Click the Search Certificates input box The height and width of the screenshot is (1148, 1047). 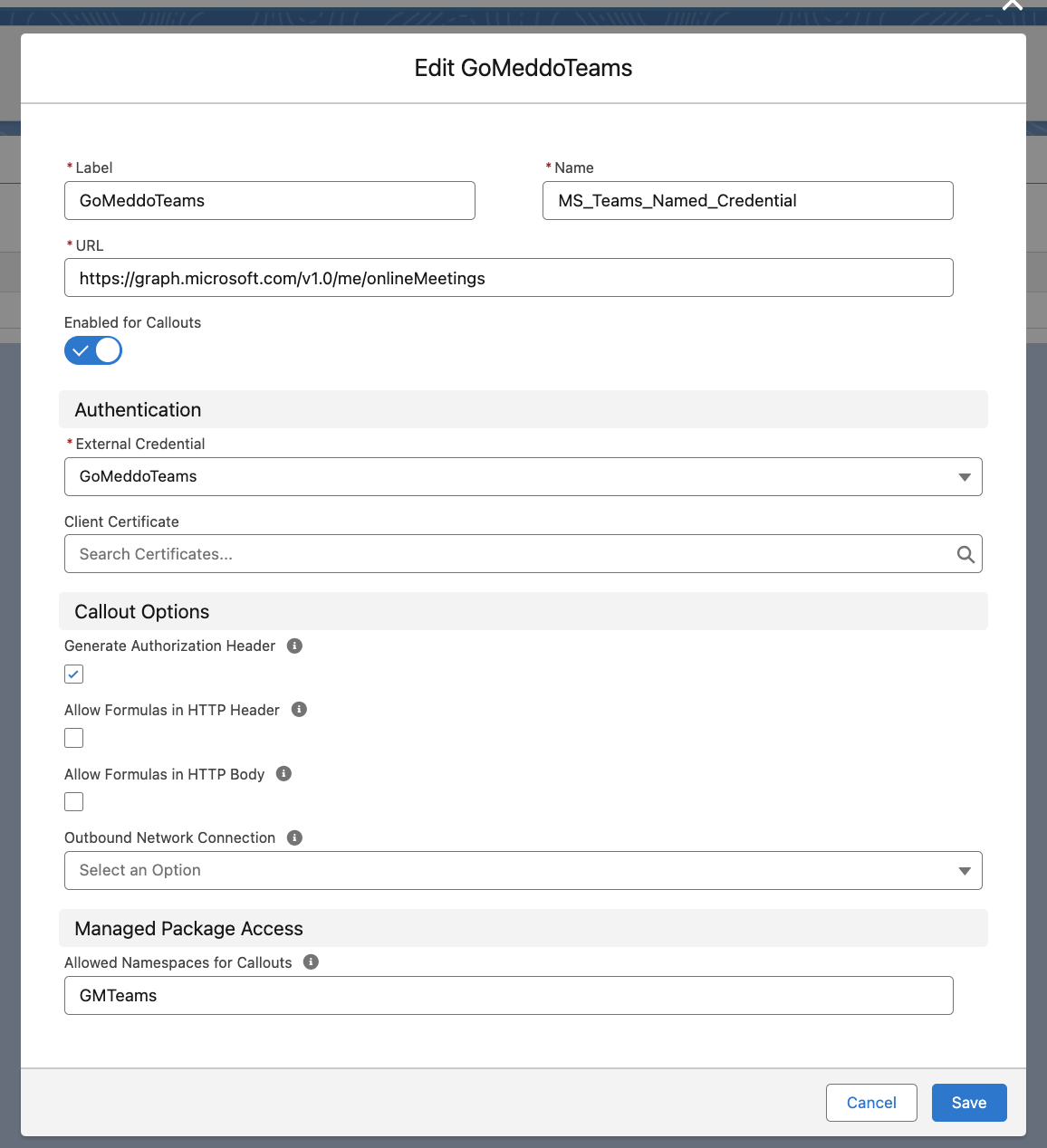pyautogui.click(x=507, y=554)
